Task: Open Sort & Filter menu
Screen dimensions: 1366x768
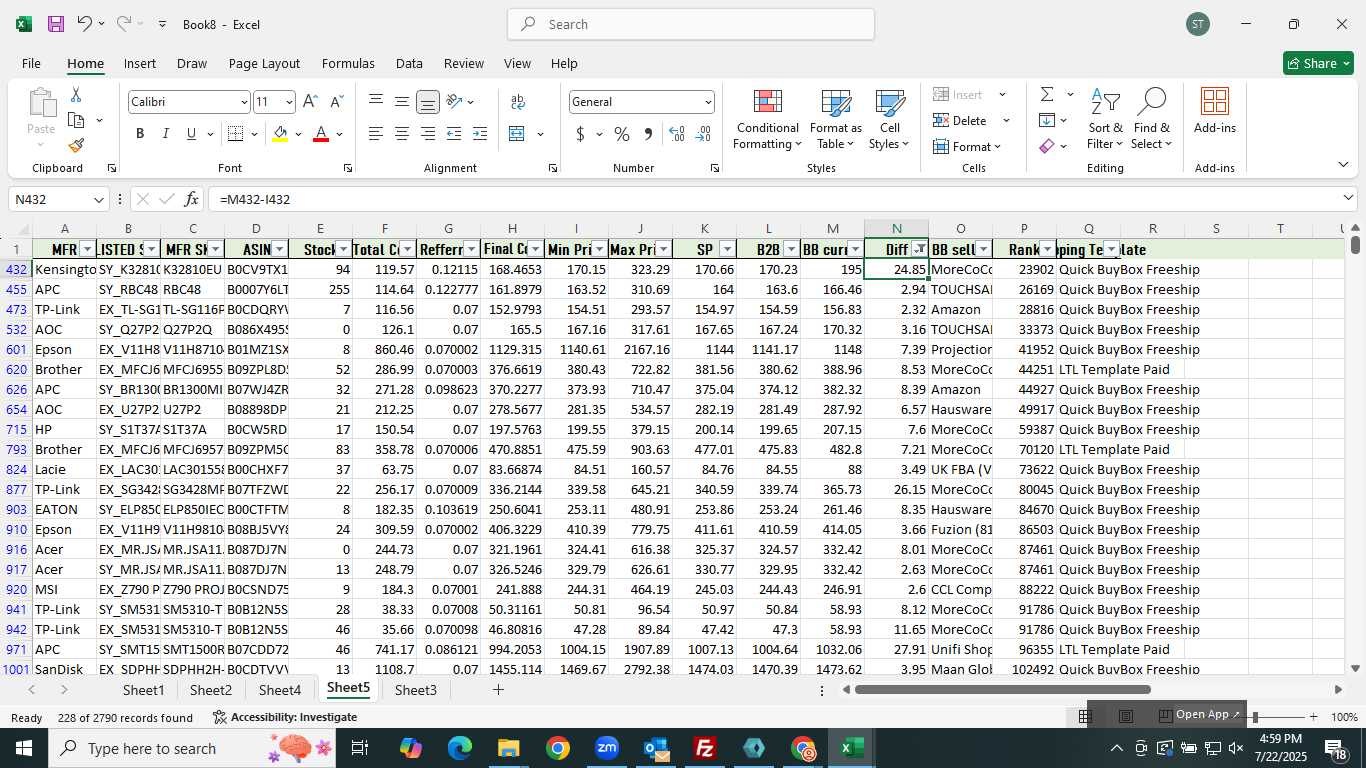Action: pos(1105,120)
